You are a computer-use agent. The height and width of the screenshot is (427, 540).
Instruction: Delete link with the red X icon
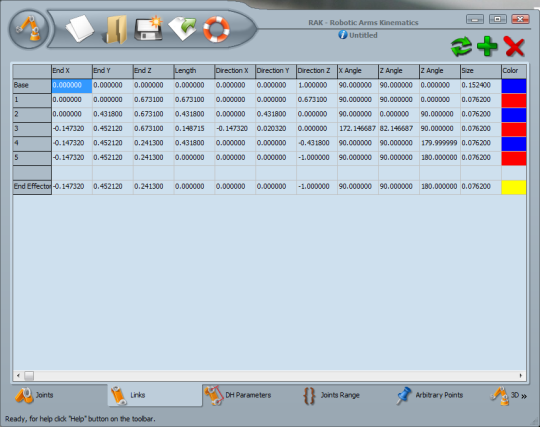(514, 46)
